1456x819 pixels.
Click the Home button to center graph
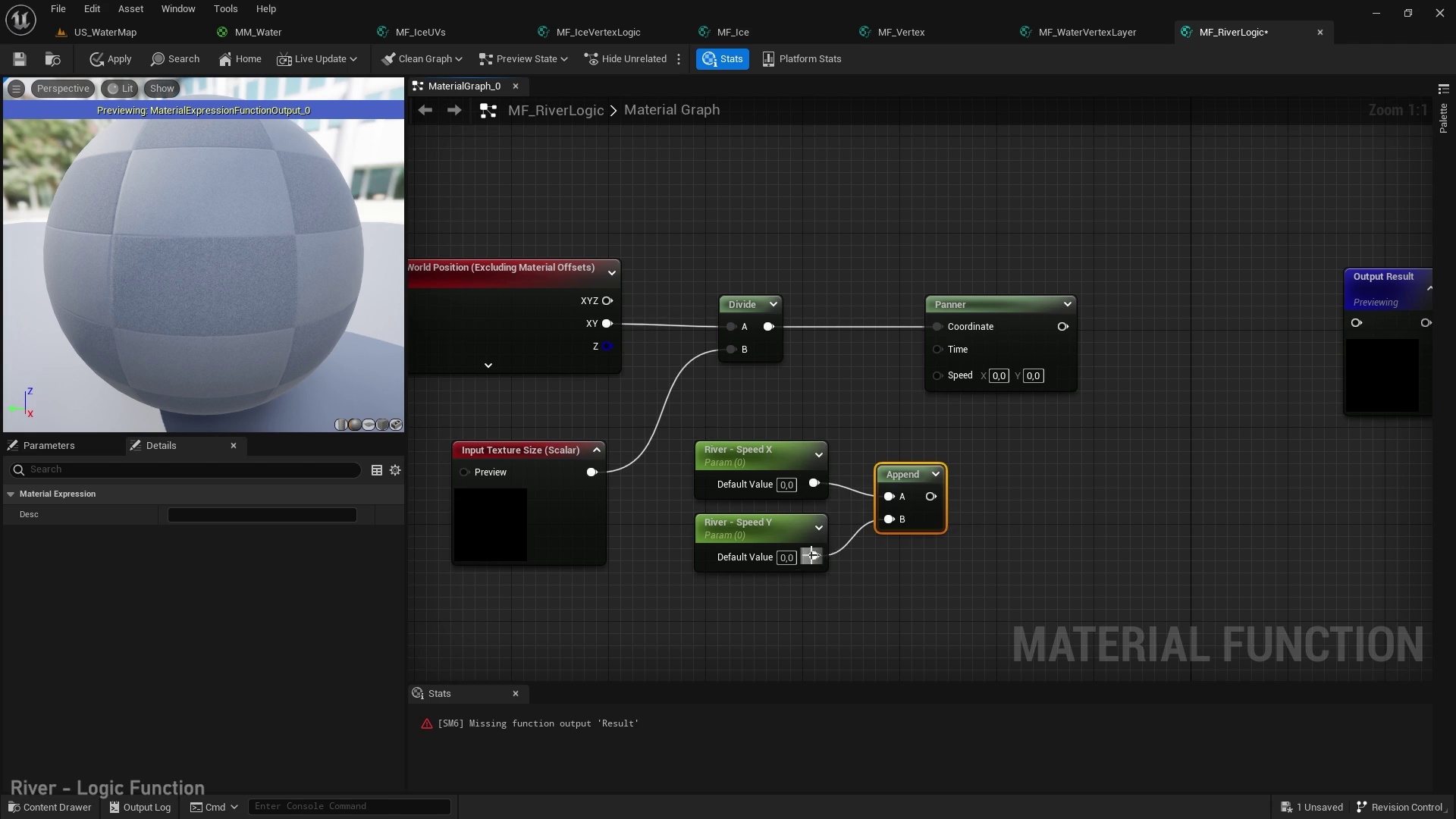(x=240, y=59)
